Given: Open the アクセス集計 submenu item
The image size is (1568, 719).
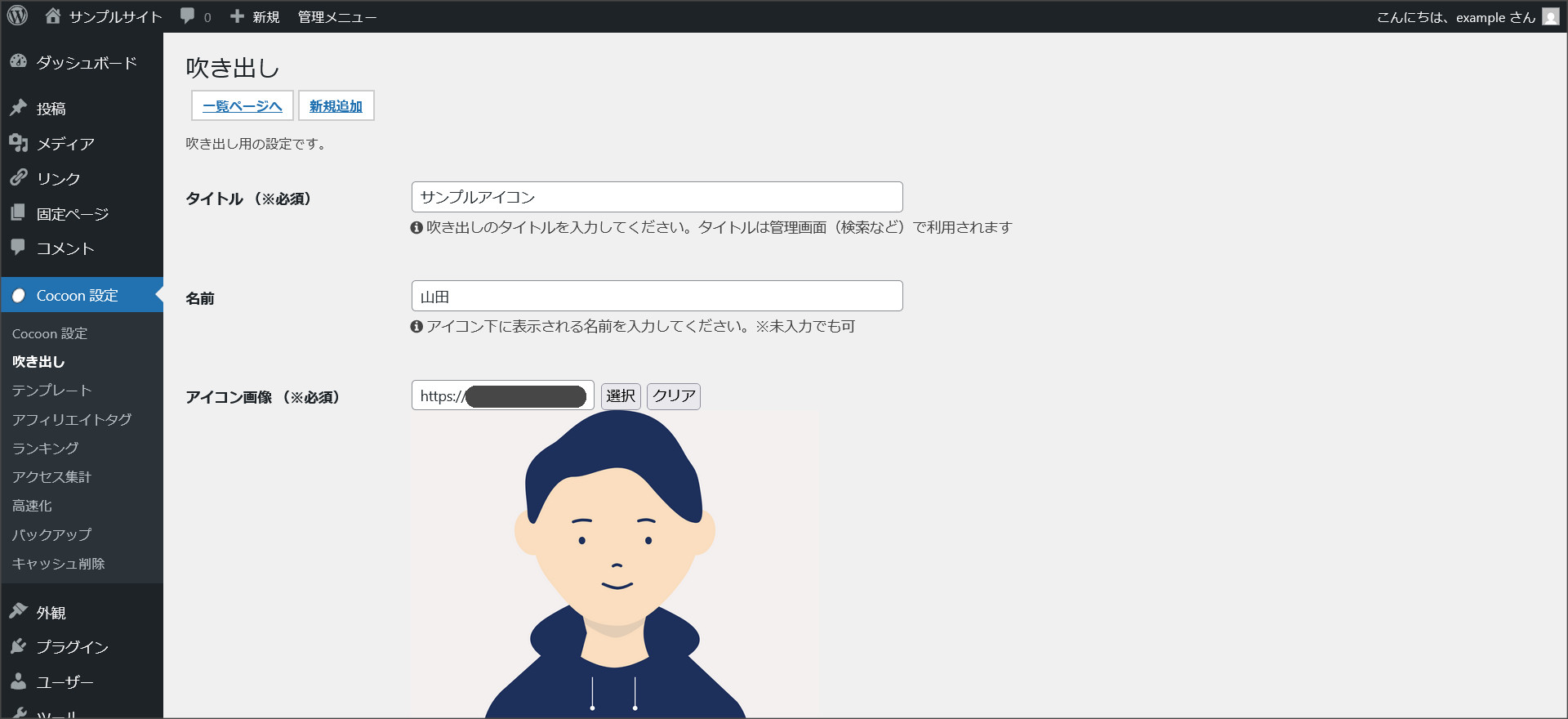Looking at the screenshot, I should pos(51,477).
